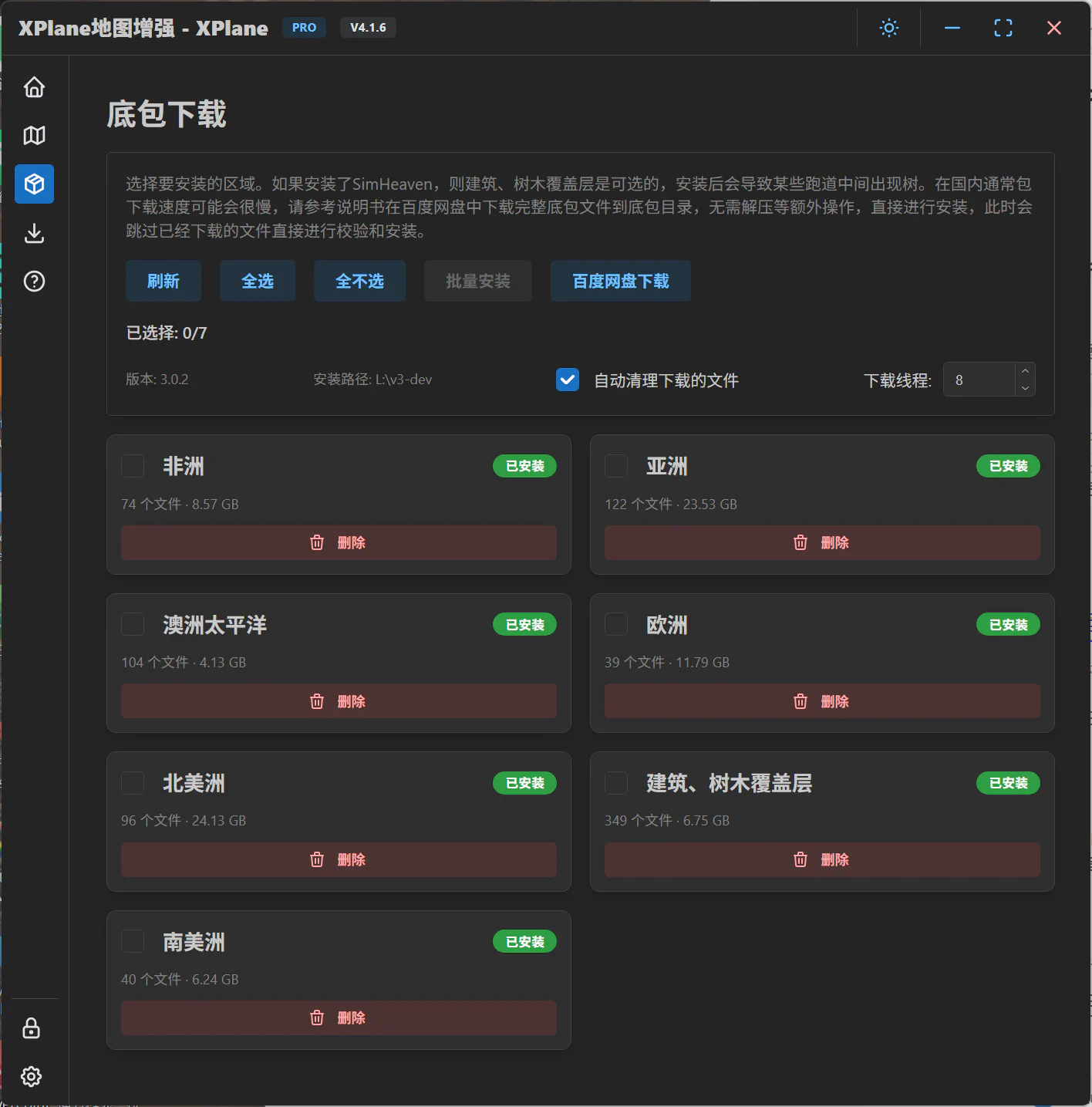Open settings from sidebar gear icon
The image size is (1092, 1107).
point(31,1076)
